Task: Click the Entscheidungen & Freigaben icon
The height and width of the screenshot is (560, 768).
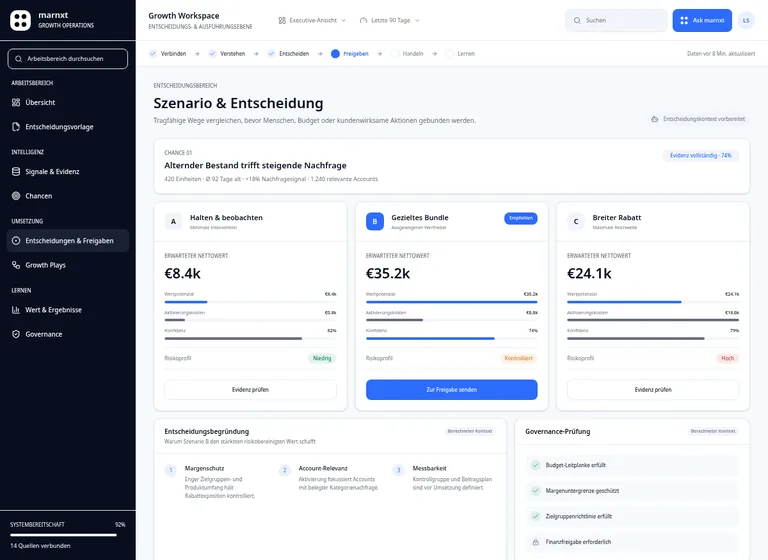Action: click(16, 241)
